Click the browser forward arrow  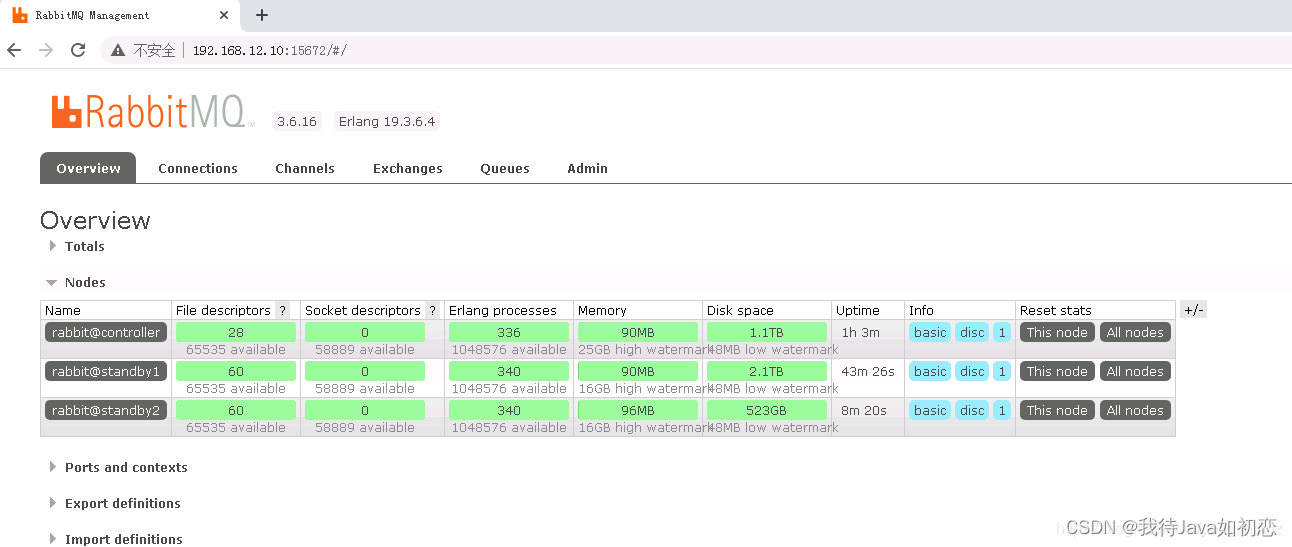[x=46, y=50]
